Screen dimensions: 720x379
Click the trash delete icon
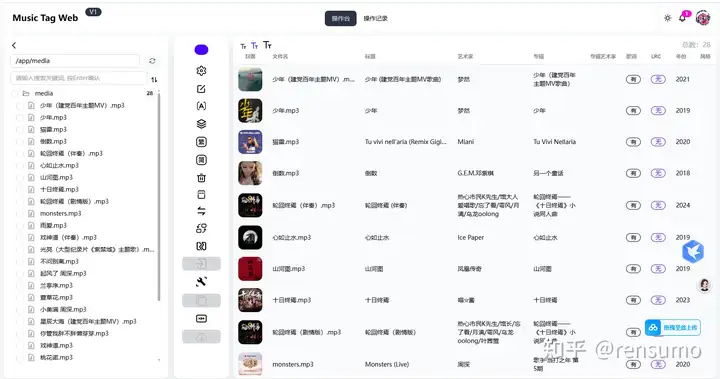tap(201, 178)
